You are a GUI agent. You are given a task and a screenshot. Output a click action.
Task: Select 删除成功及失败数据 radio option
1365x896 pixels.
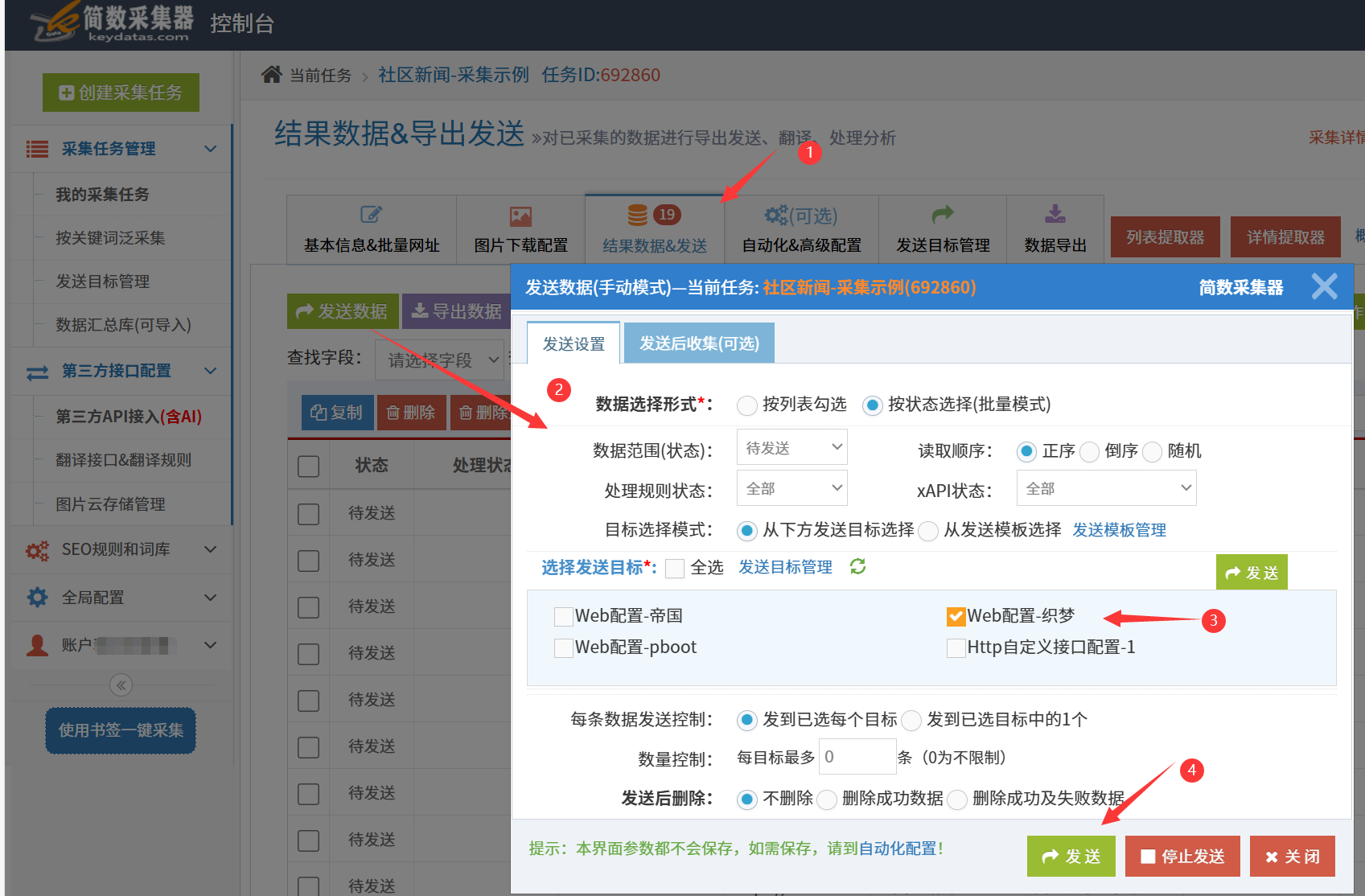click(x=957, y=799)
